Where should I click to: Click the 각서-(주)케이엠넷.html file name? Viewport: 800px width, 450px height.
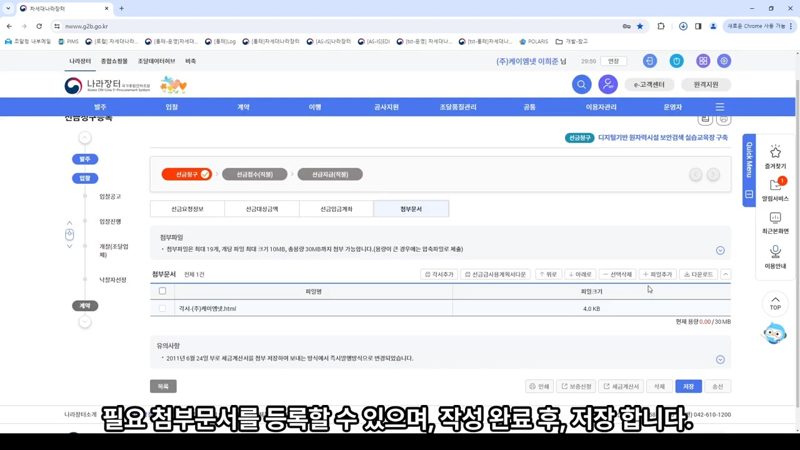[x=207, y=308]
